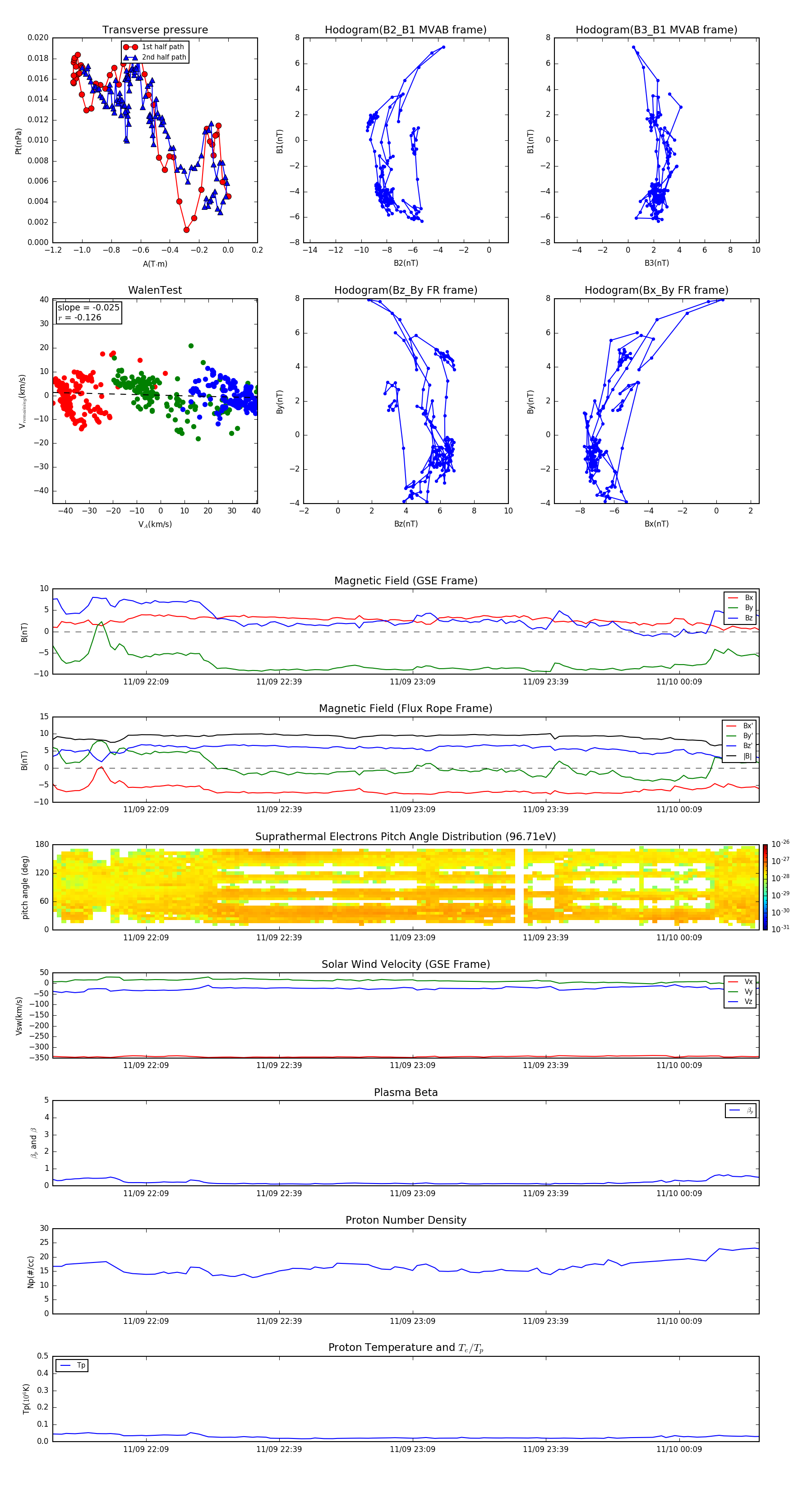Click the 'Solar Wind Velocity (GSE Frame)' title
This screenshot has width=812, height=1489.
point(406,965)
